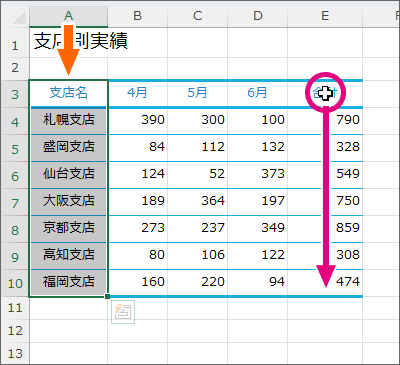Select the 福岡支店 cell

point(68,283)
